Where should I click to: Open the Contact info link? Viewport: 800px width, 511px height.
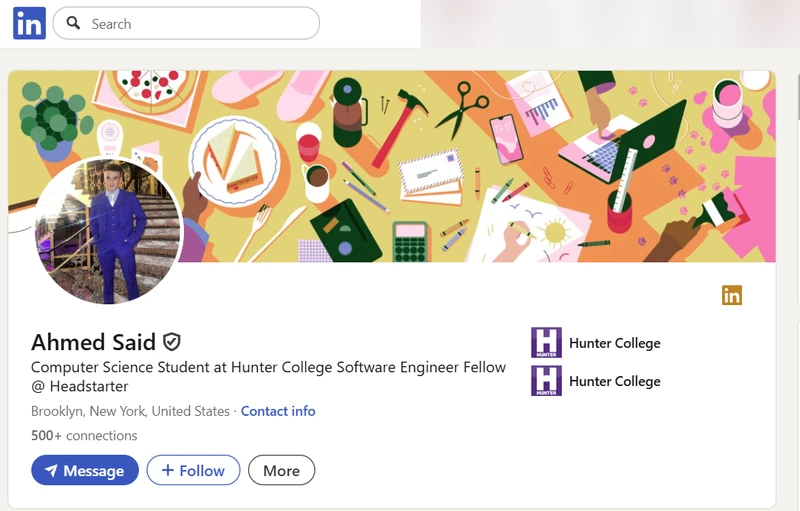tap(278, 411)
